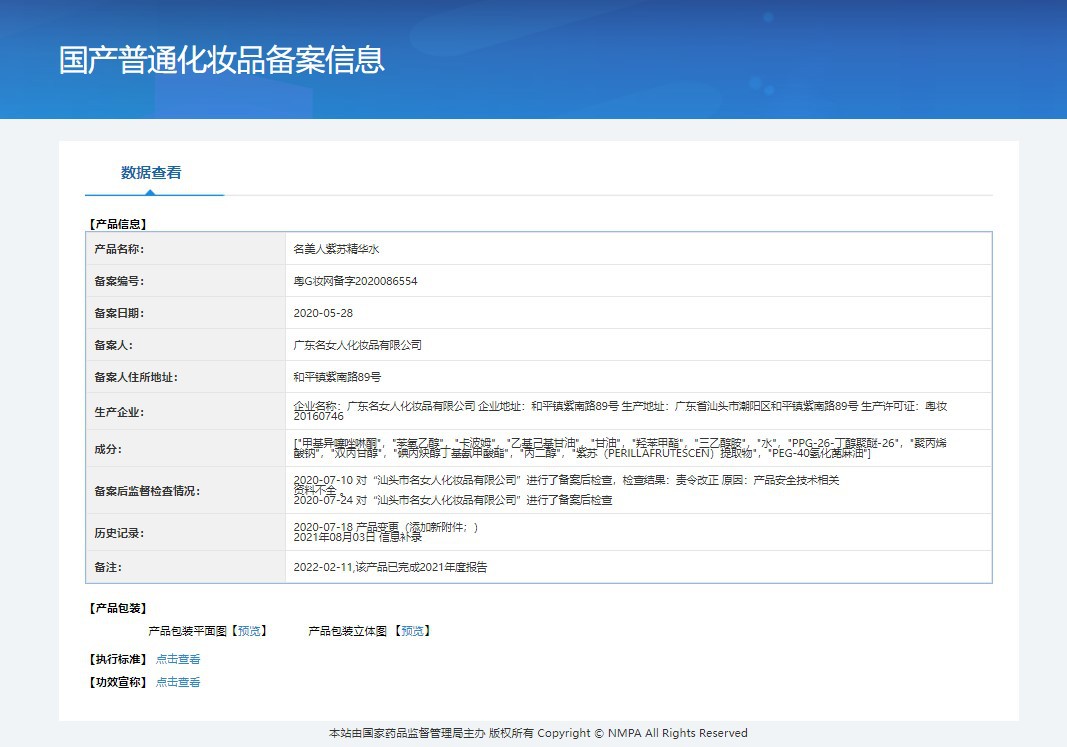This screenshot has height=747, width=1067.
Task: Click the 备注: row label
Action: pyautogui.click(x=108, y=567)
